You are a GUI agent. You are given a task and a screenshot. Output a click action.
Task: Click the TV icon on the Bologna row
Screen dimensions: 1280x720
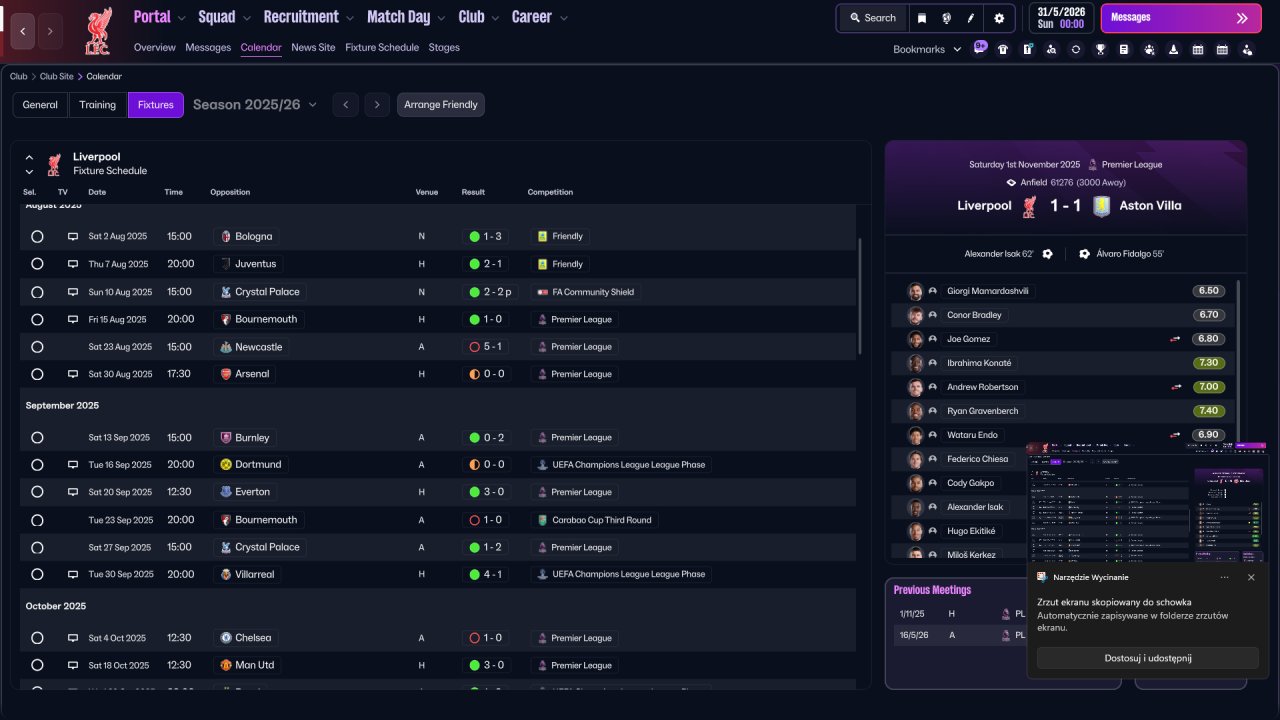(73, 237)
